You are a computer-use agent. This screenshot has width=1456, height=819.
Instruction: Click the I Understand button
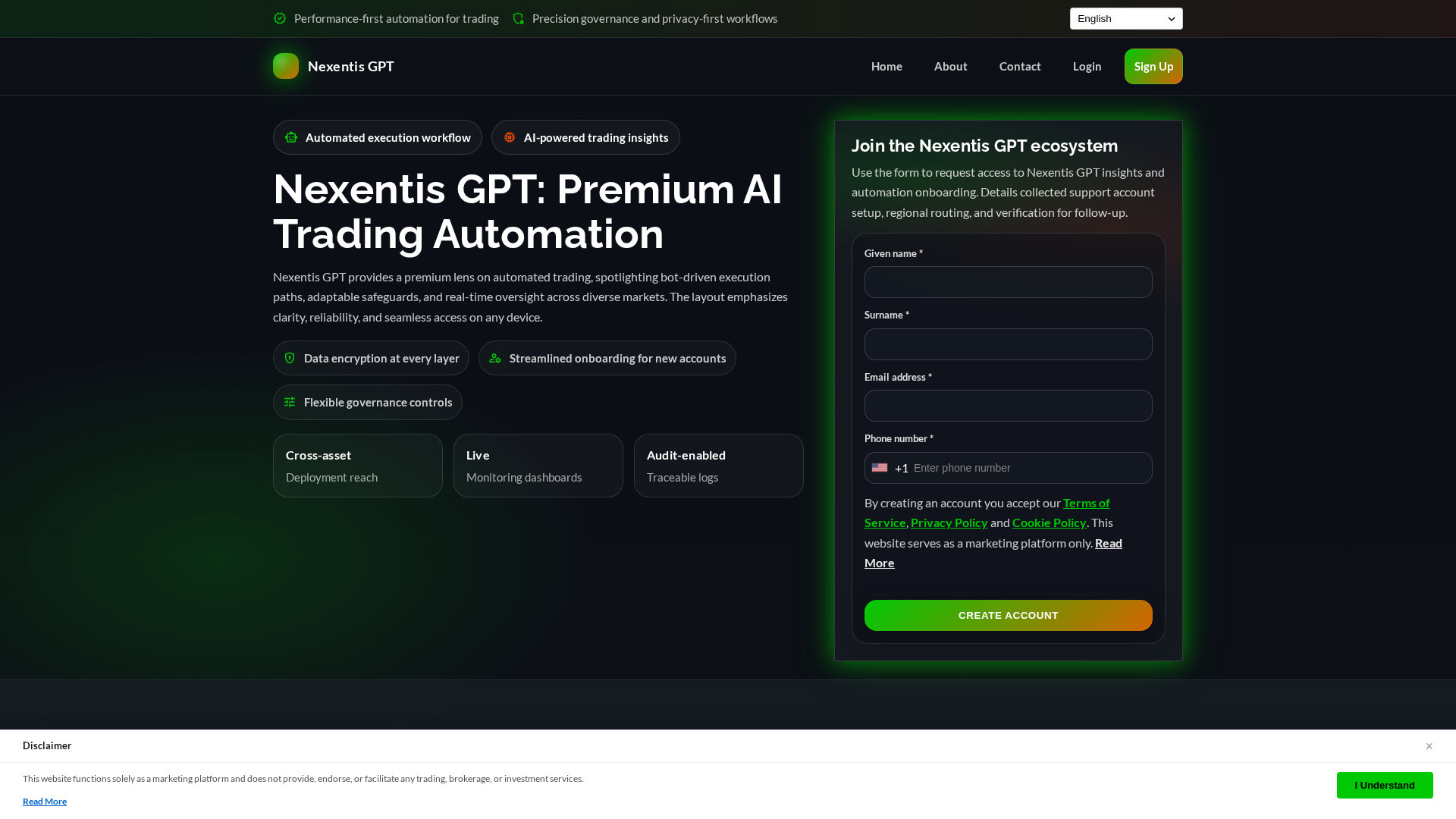1385,785
